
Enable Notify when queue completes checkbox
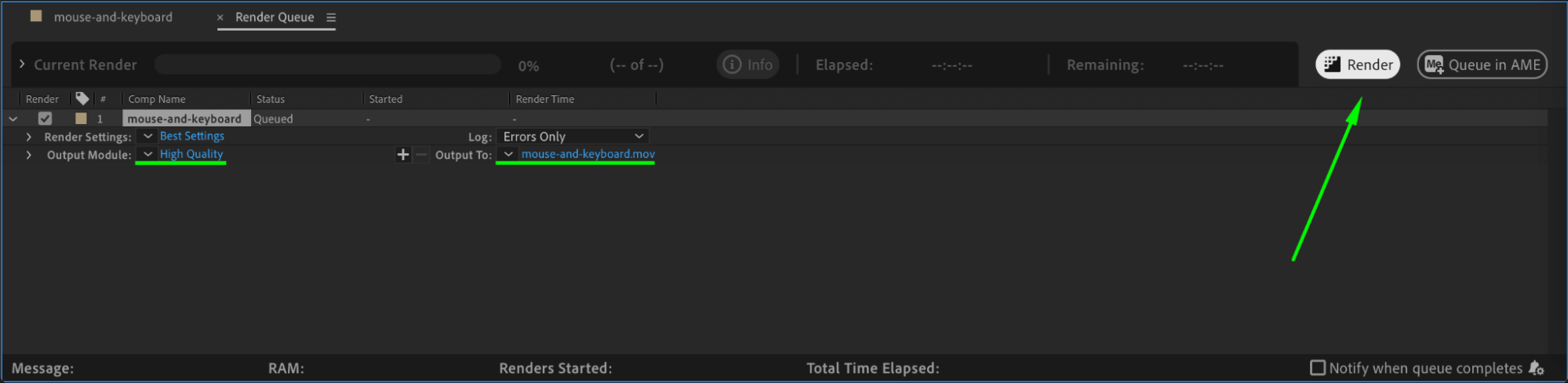click(1318, 368)
